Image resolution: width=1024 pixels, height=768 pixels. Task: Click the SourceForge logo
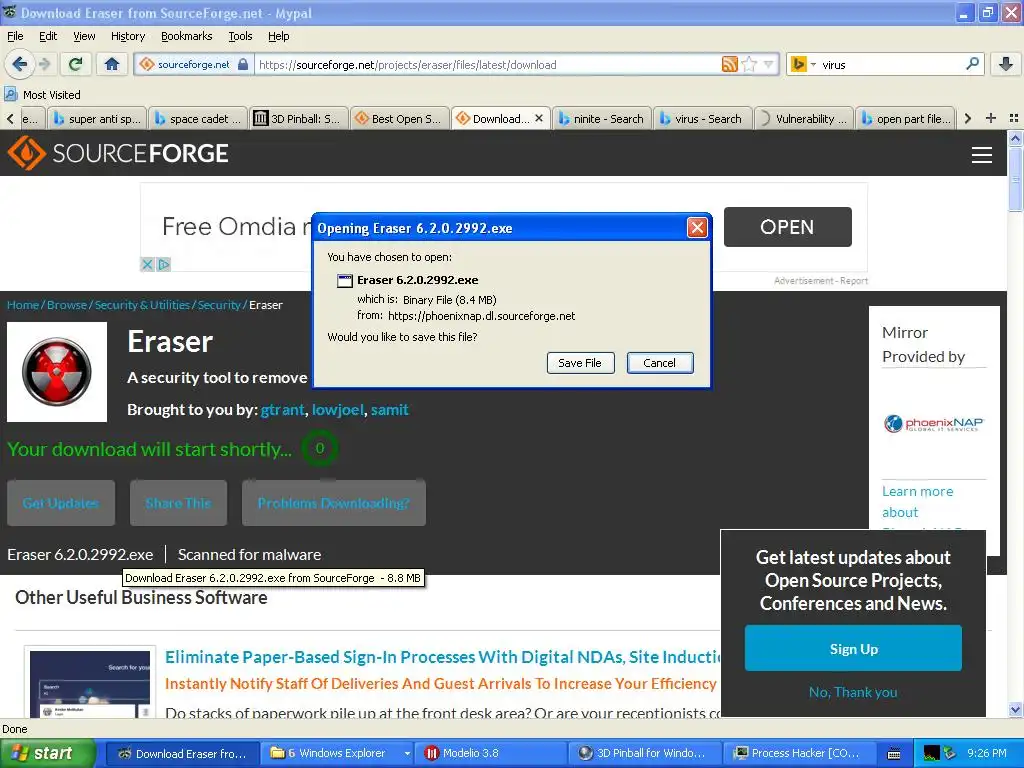(118, 153)
